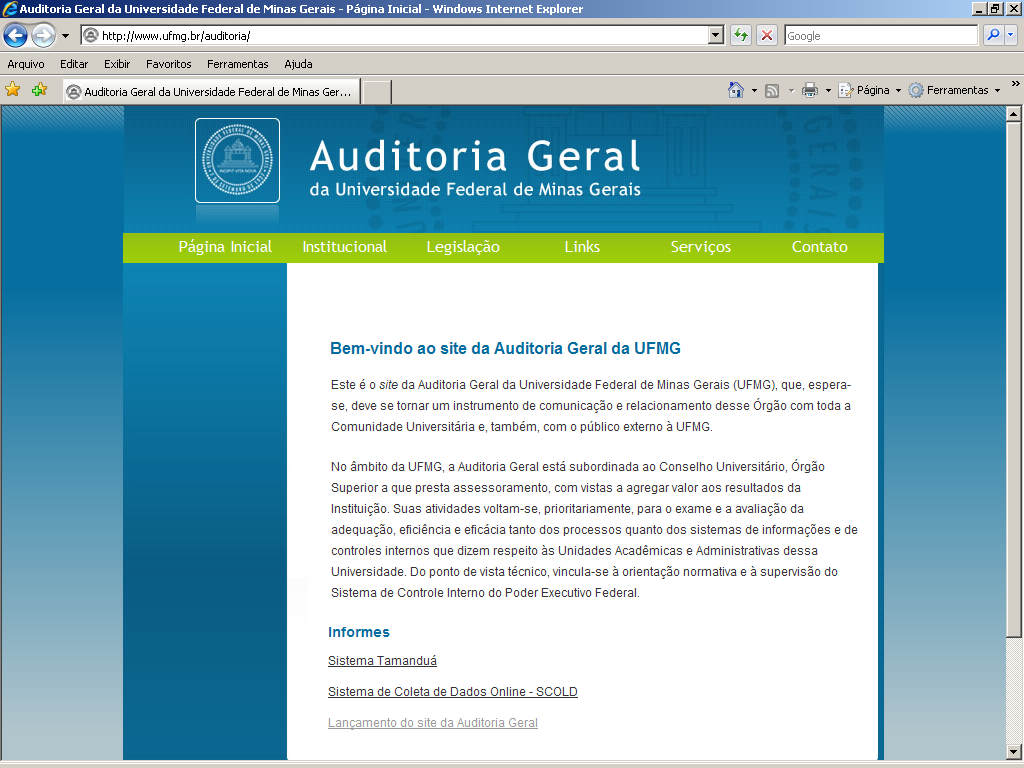1024x768 pixels.
Task: Open the Ferramentas gear command bar menu
Action: [x=955, y=90]
